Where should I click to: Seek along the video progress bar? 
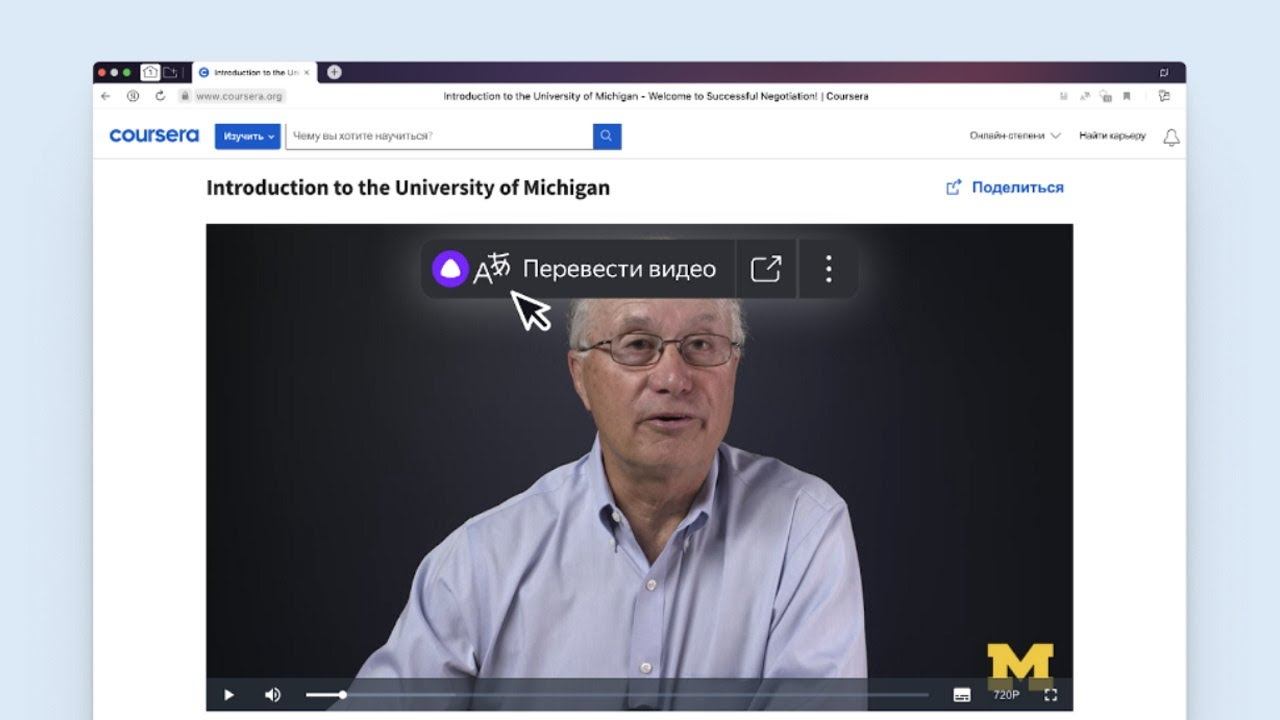pos(620,695)
